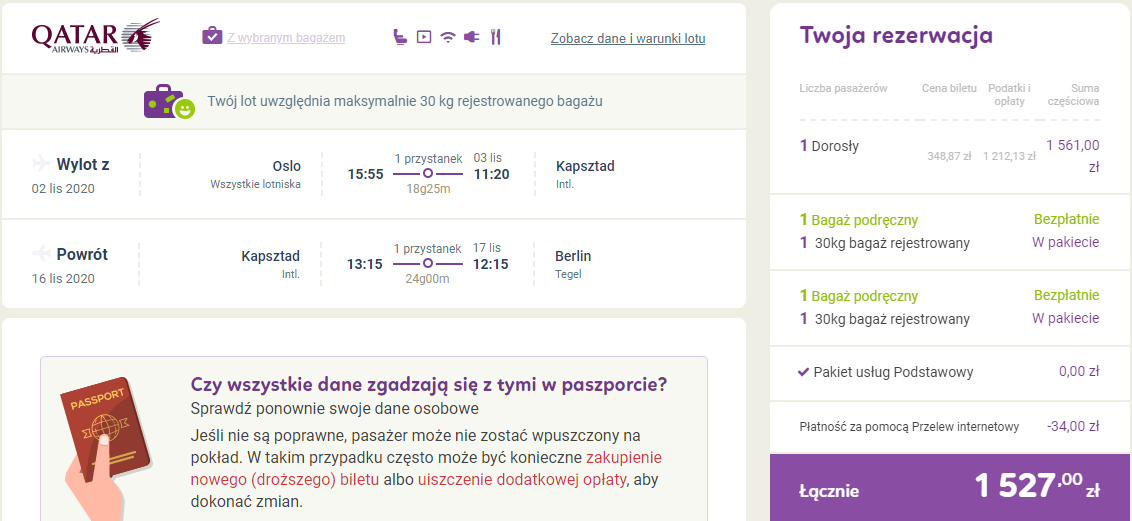Click the passport data verification heading
The width and height of the screenshot is (1132, 521).
(429, 385)
